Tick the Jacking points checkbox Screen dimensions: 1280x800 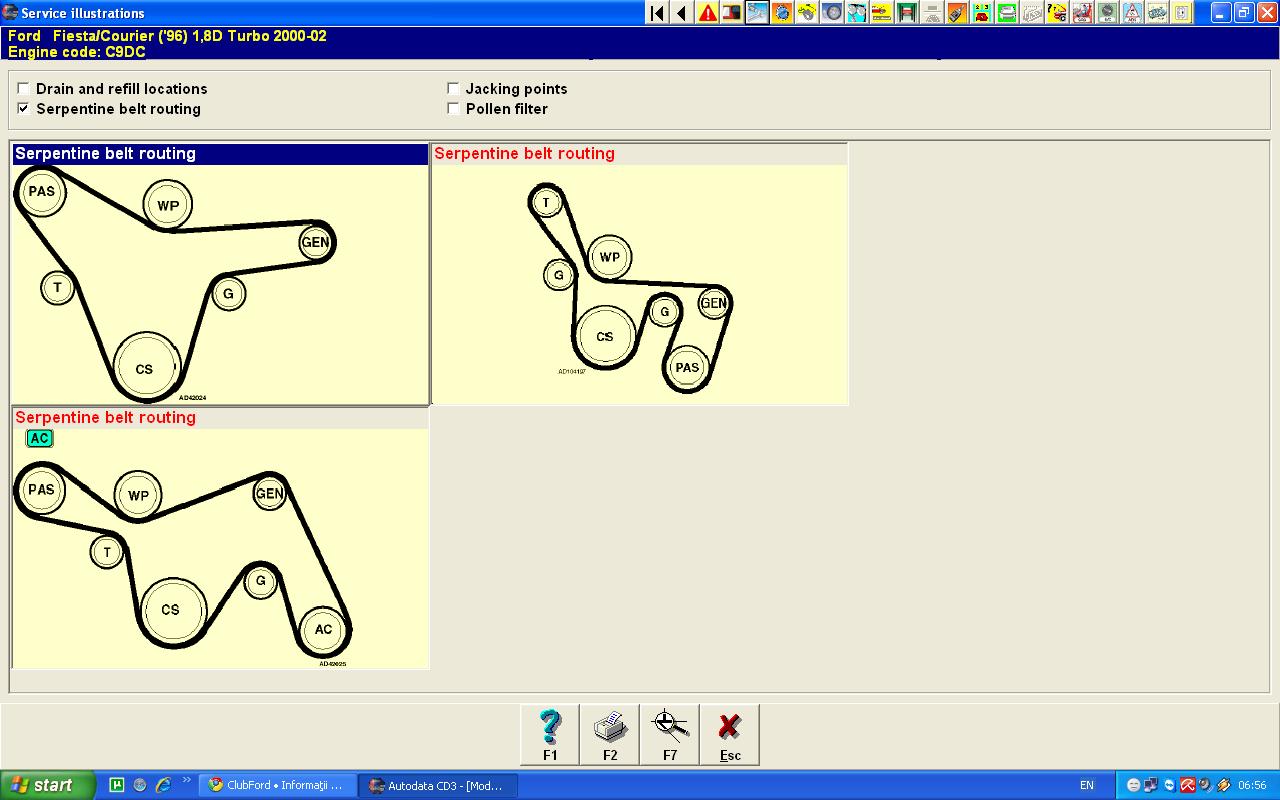point(453,89)
